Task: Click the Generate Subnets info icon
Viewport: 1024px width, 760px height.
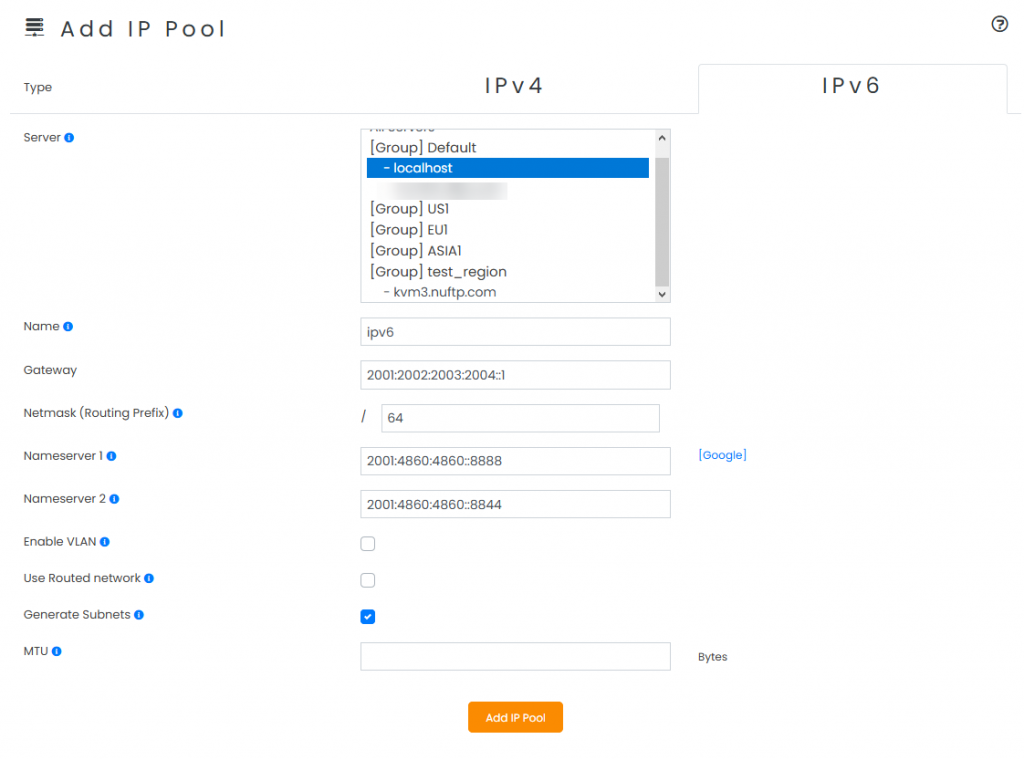Action: [x=140, y=614]
